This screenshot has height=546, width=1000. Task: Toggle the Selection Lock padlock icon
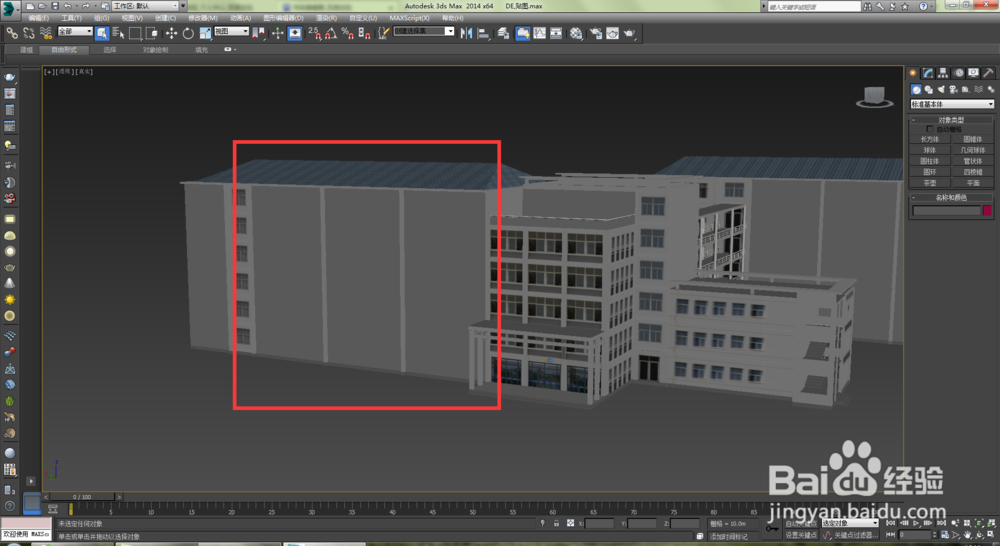pyautogui.click(x=556, y=523)
